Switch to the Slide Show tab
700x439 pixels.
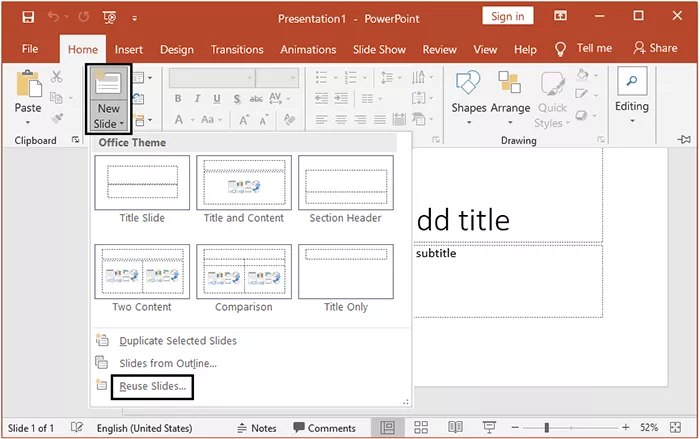[379, 49]
